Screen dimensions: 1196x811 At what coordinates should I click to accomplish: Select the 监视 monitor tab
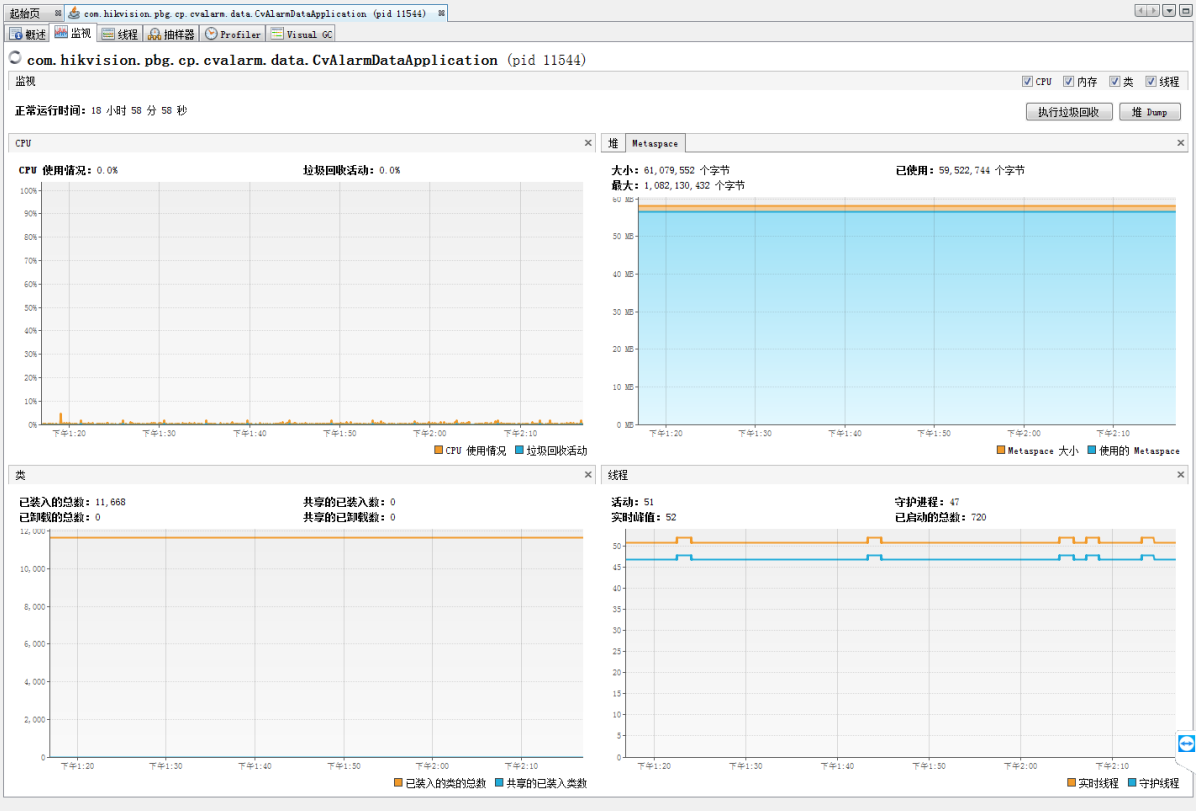(x=73, y=34)
